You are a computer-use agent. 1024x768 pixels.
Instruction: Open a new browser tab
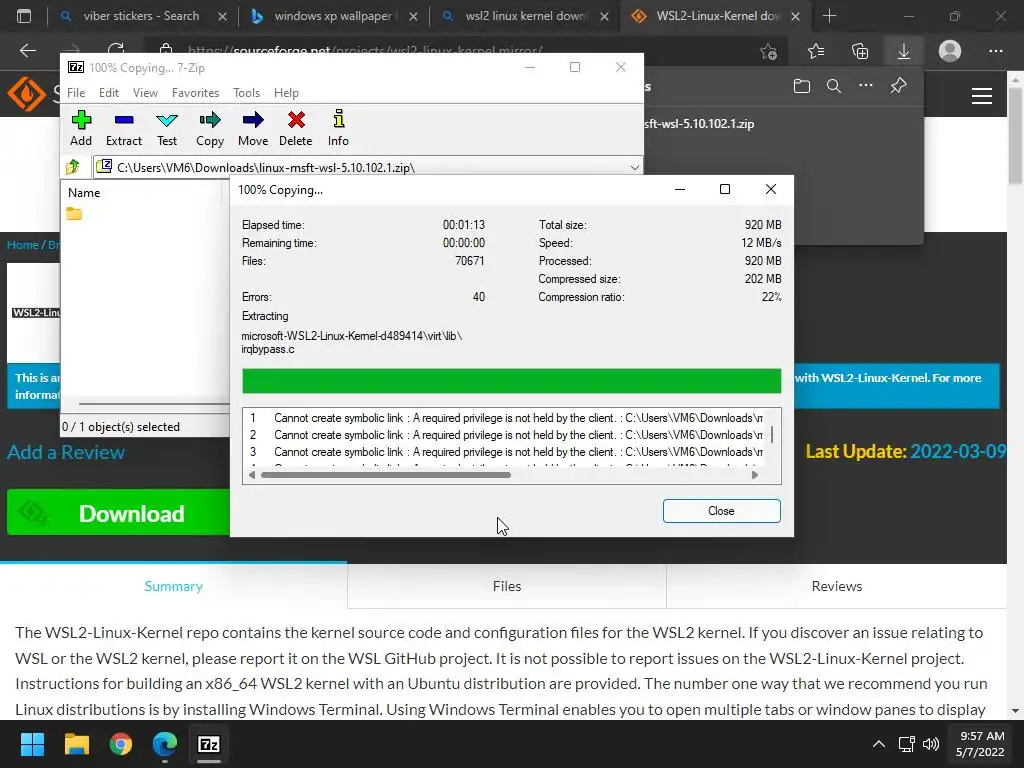click(x=829, y=16)
